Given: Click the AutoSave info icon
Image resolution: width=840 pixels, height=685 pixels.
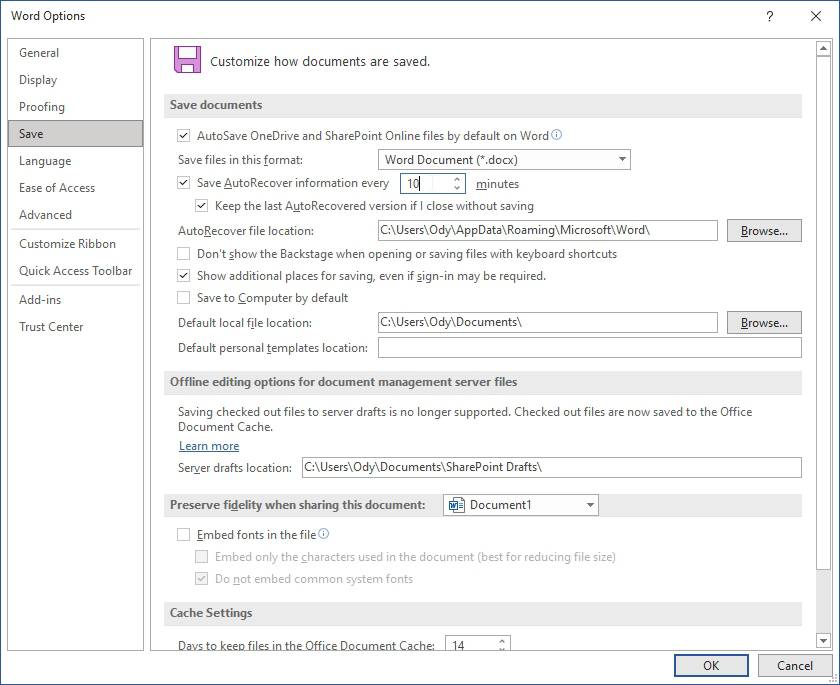Looking at the screenshot, I should (557, 135).
